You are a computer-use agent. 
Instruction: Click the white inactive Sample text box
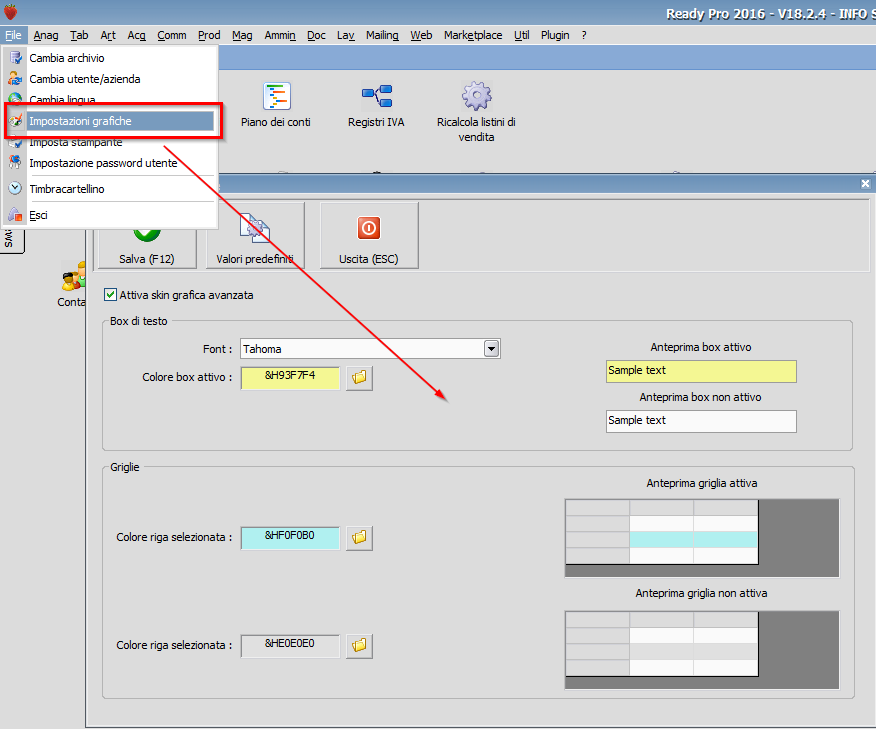tap(701, 421)
